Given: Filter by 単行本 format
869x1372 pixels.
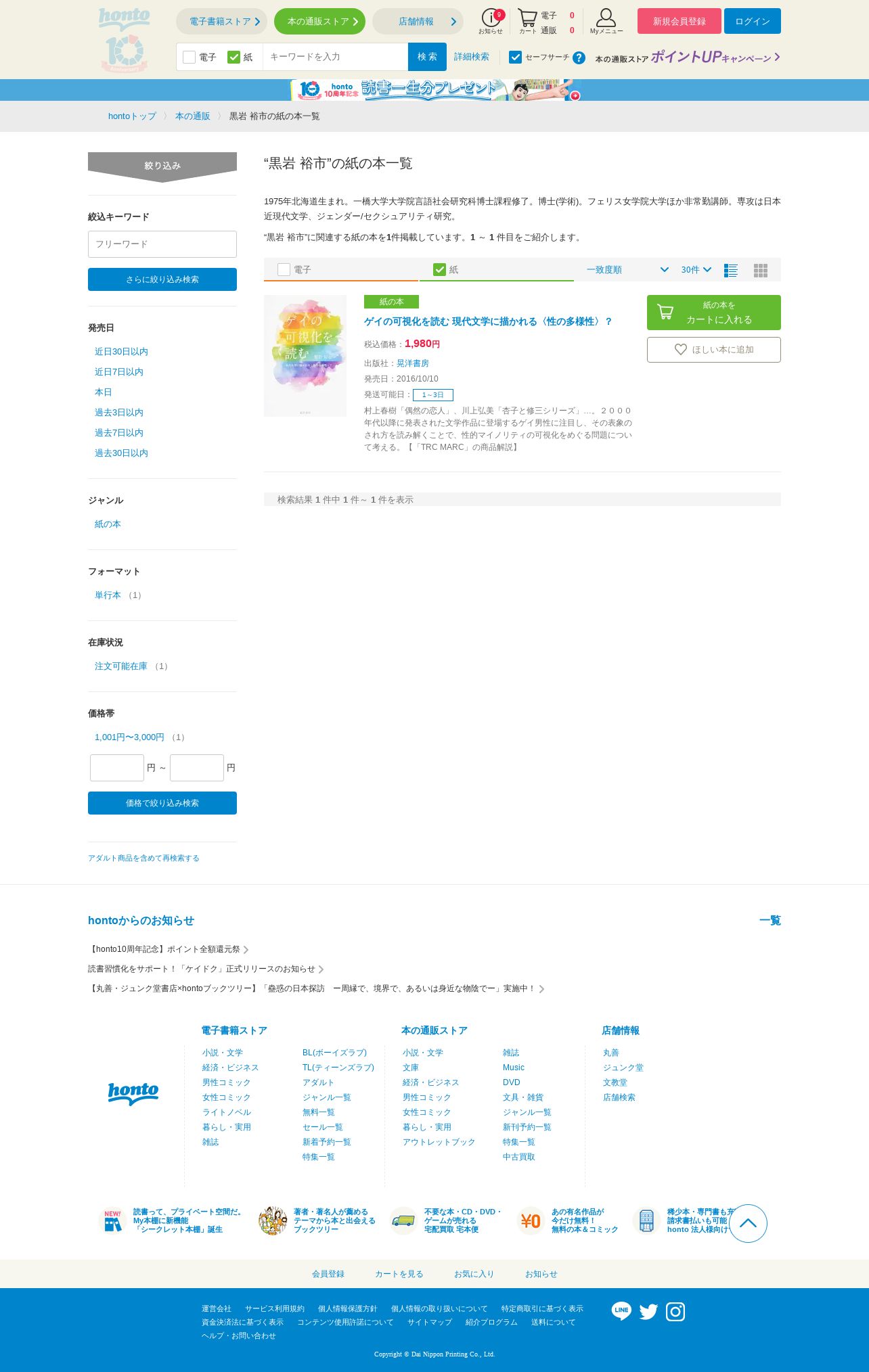Looking at the screenshot, I should point(108,595).
